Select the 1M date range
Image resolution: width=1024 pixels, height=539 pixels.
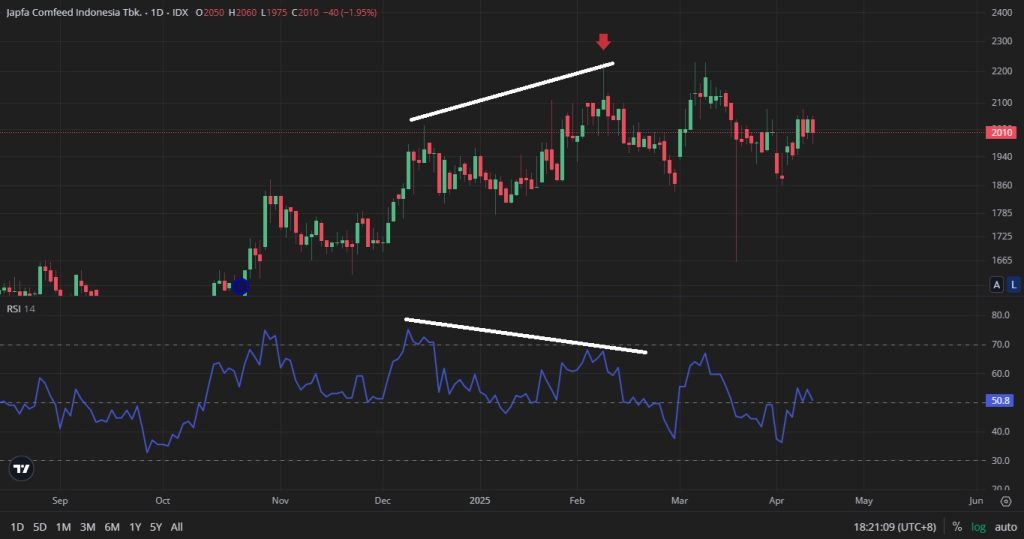pos(63,527)
